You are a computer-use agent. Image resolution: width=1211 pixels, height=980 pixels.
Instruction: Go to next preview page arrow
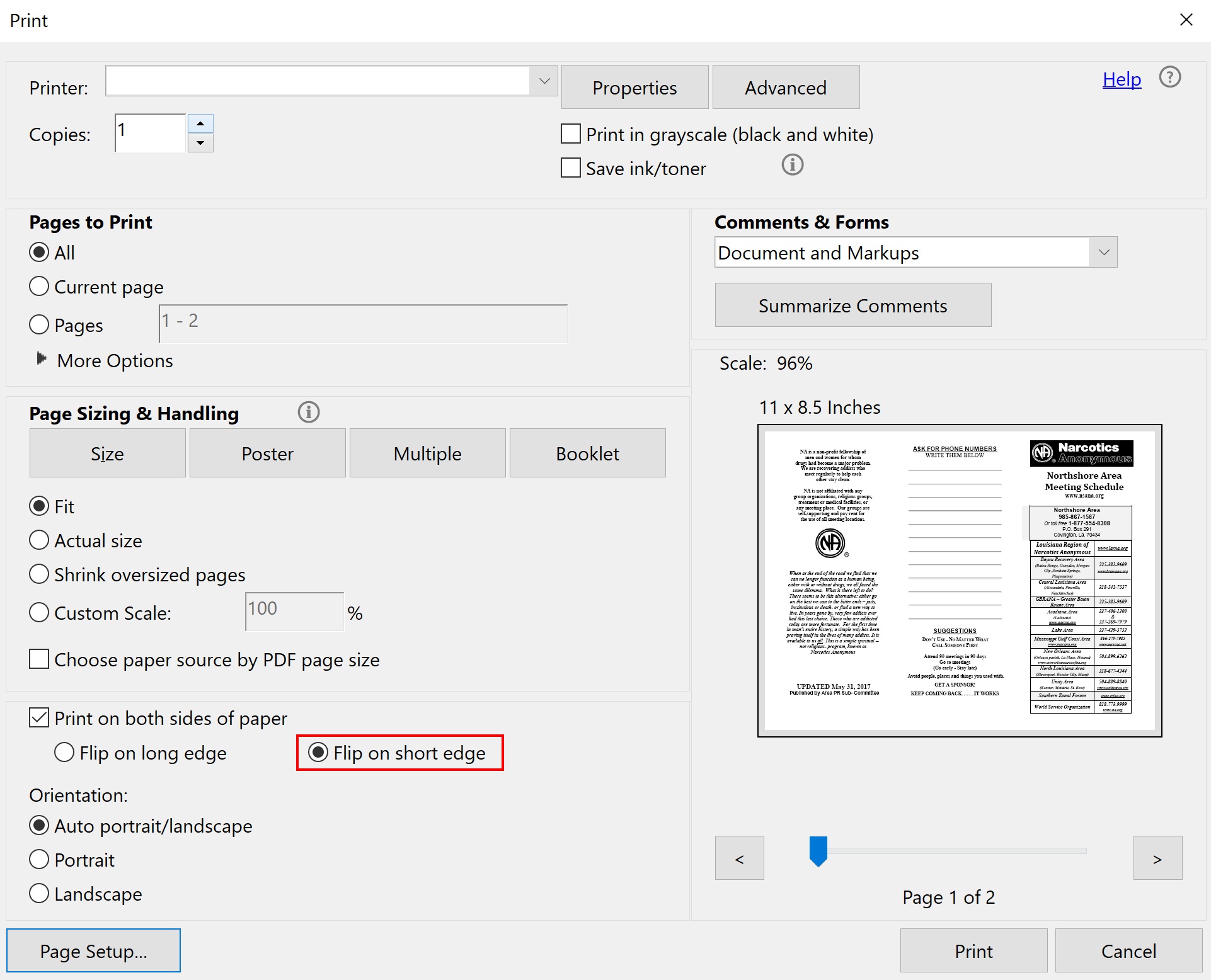pyautogui.click(x=1157, y=858)
